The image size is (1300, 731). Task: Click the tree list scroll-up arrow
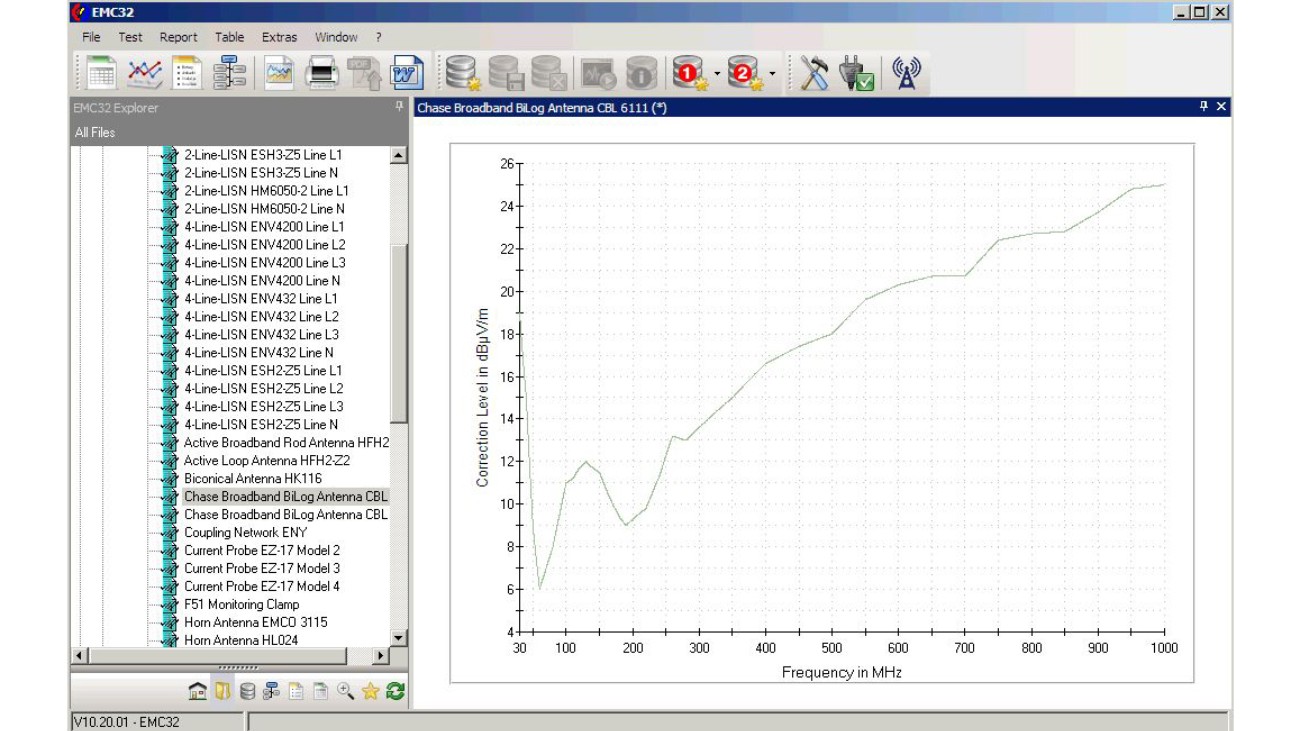pyautogui.click(x=398, y=156)
